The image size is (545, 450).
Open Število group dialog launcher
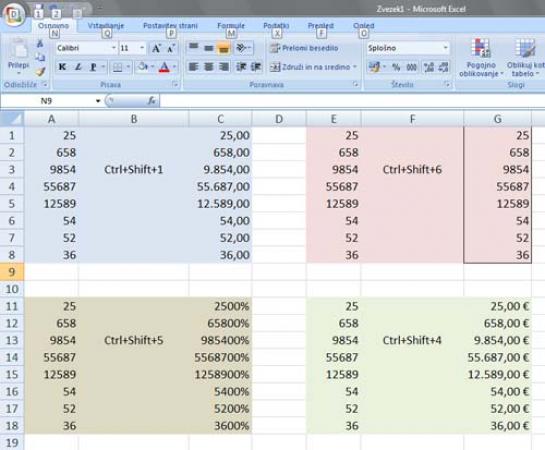(x=448, y=84)
